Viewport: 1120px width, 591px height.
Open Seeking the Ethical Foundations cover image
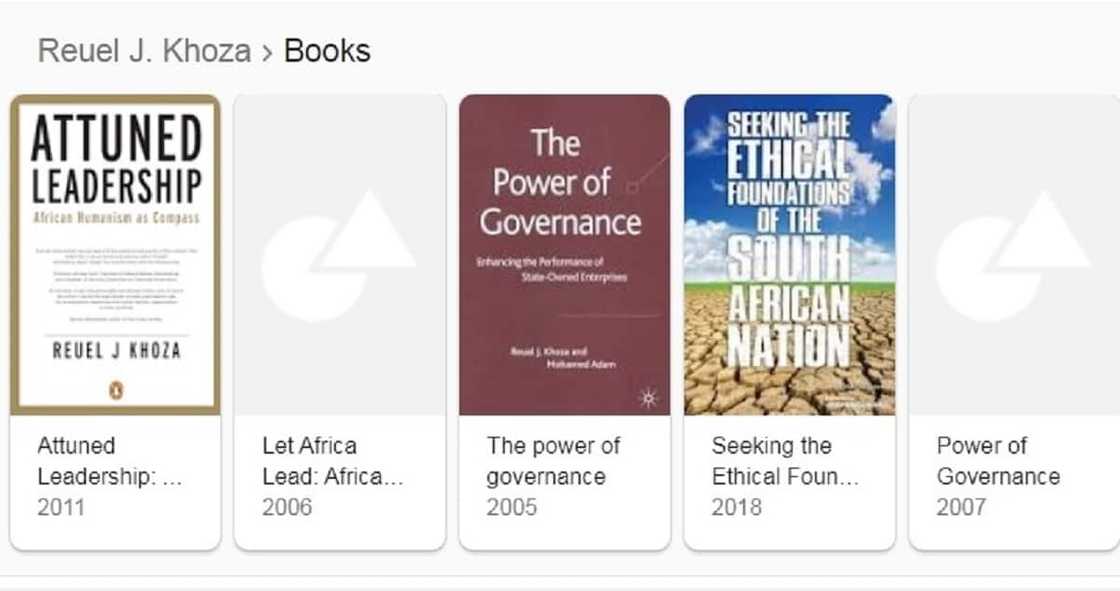[789, 255]
